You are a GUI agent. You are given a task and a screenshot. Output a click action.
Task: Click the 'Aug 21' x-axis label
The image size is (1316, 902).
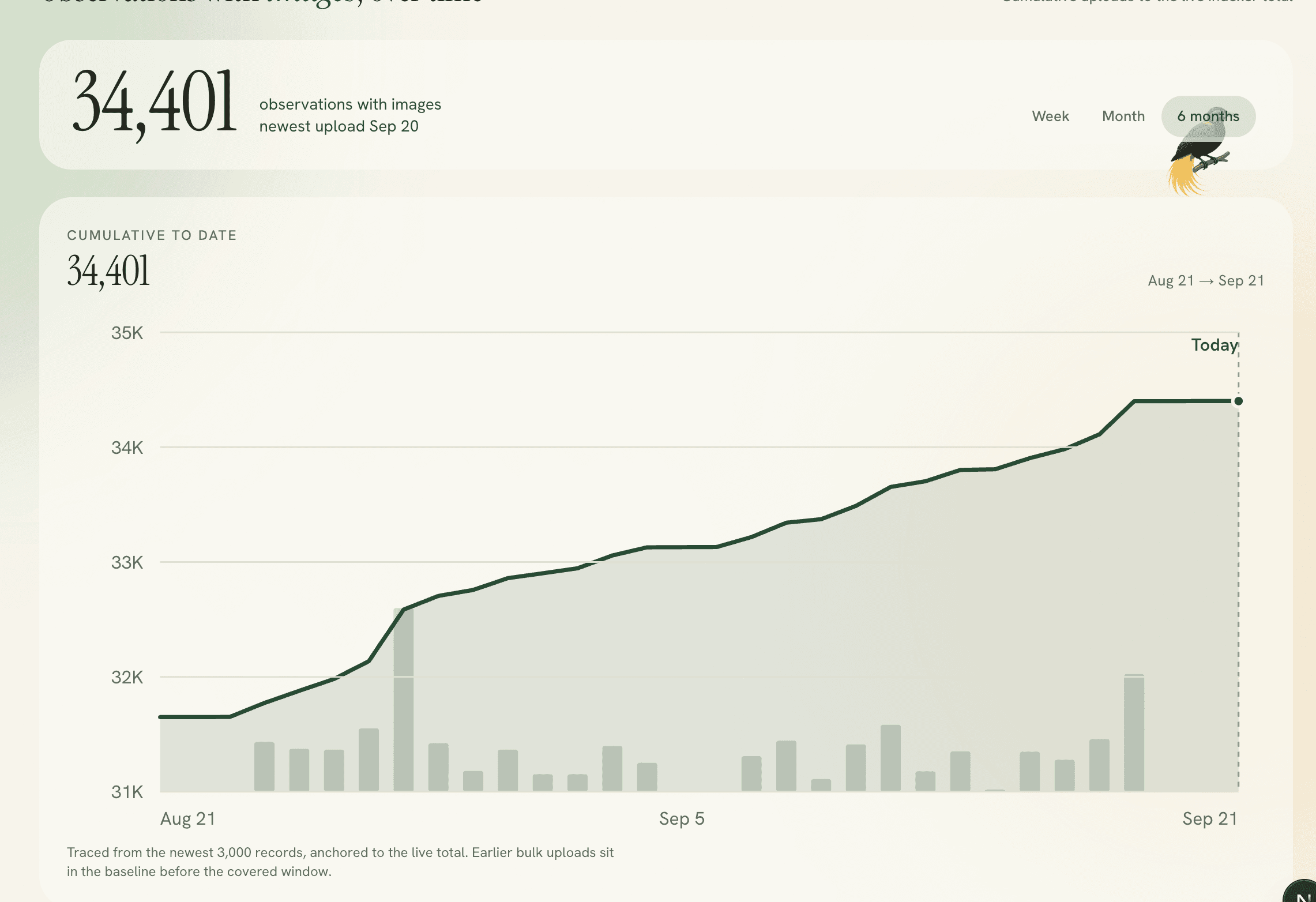pyautogui.click(x=187, y=819)
